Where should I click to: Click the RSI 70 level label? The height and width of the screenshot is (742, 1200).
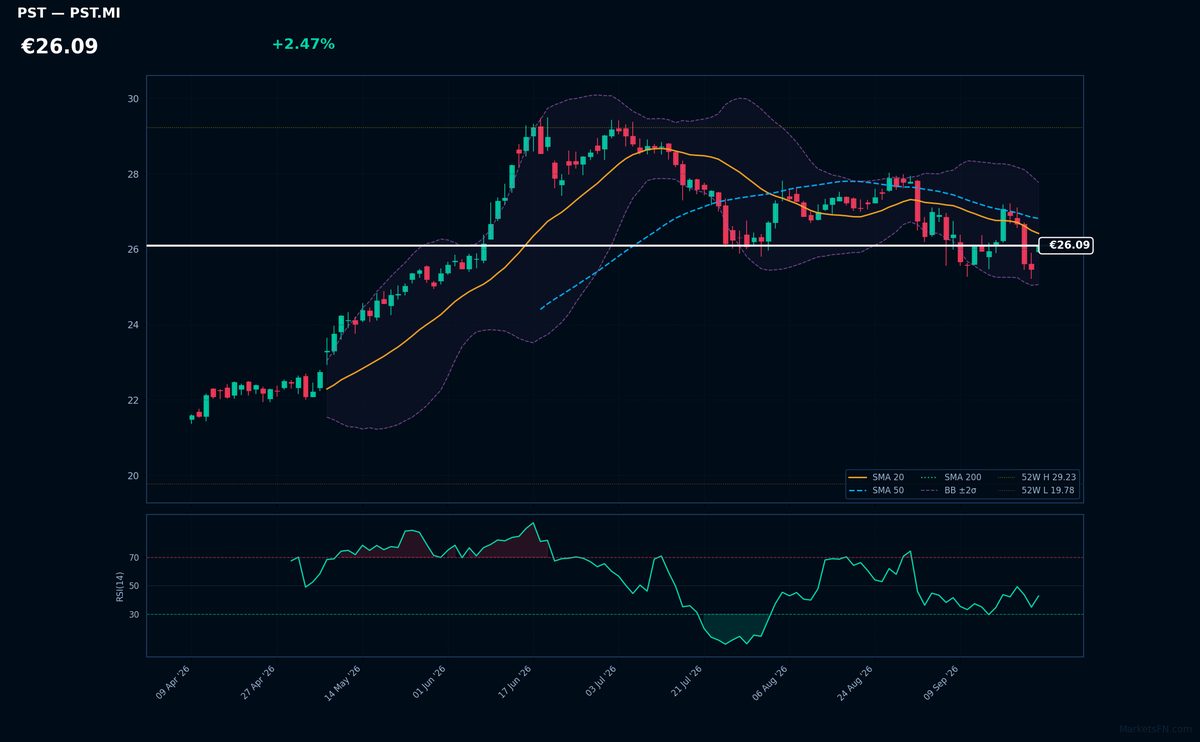coord(134,557)
